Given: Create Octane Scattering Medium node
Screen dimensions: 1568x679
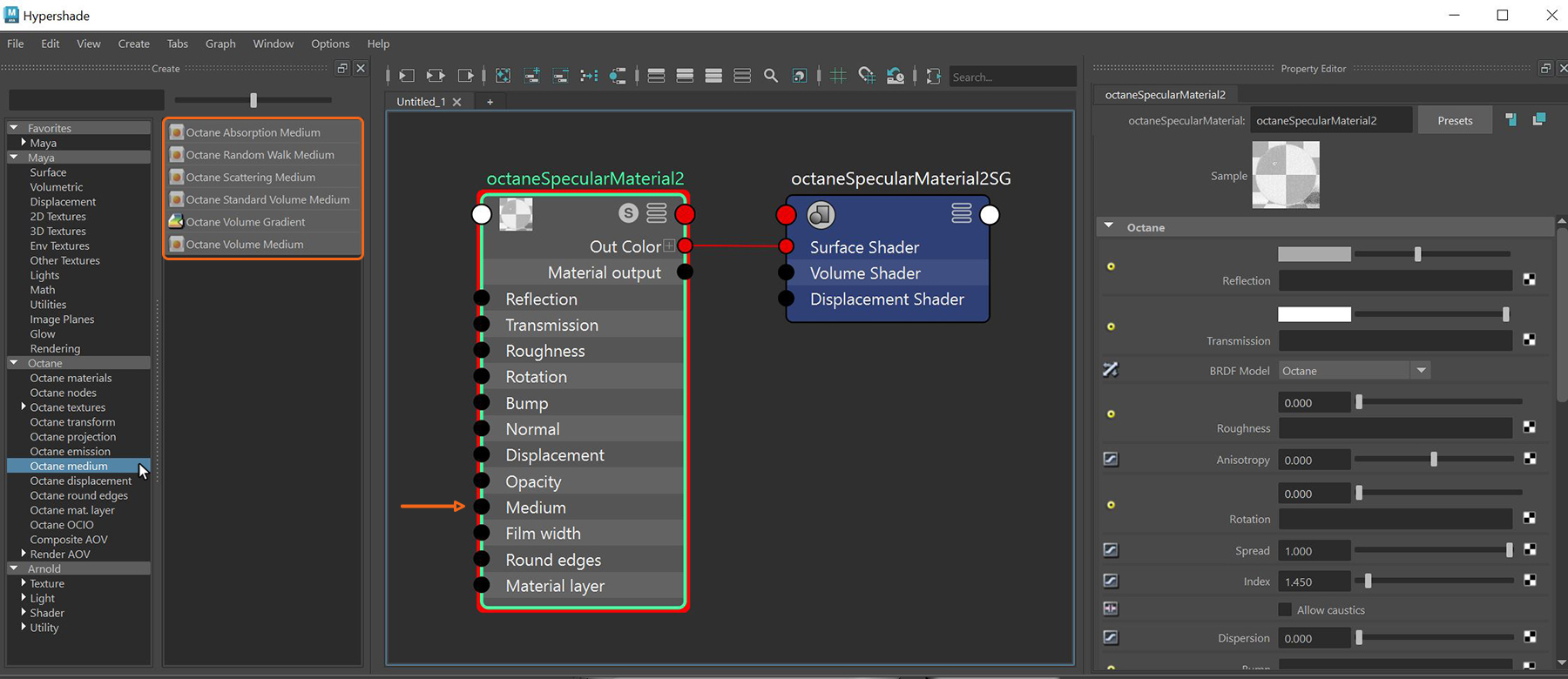Looking at the screenshot, I should click(x=264, y=177).
